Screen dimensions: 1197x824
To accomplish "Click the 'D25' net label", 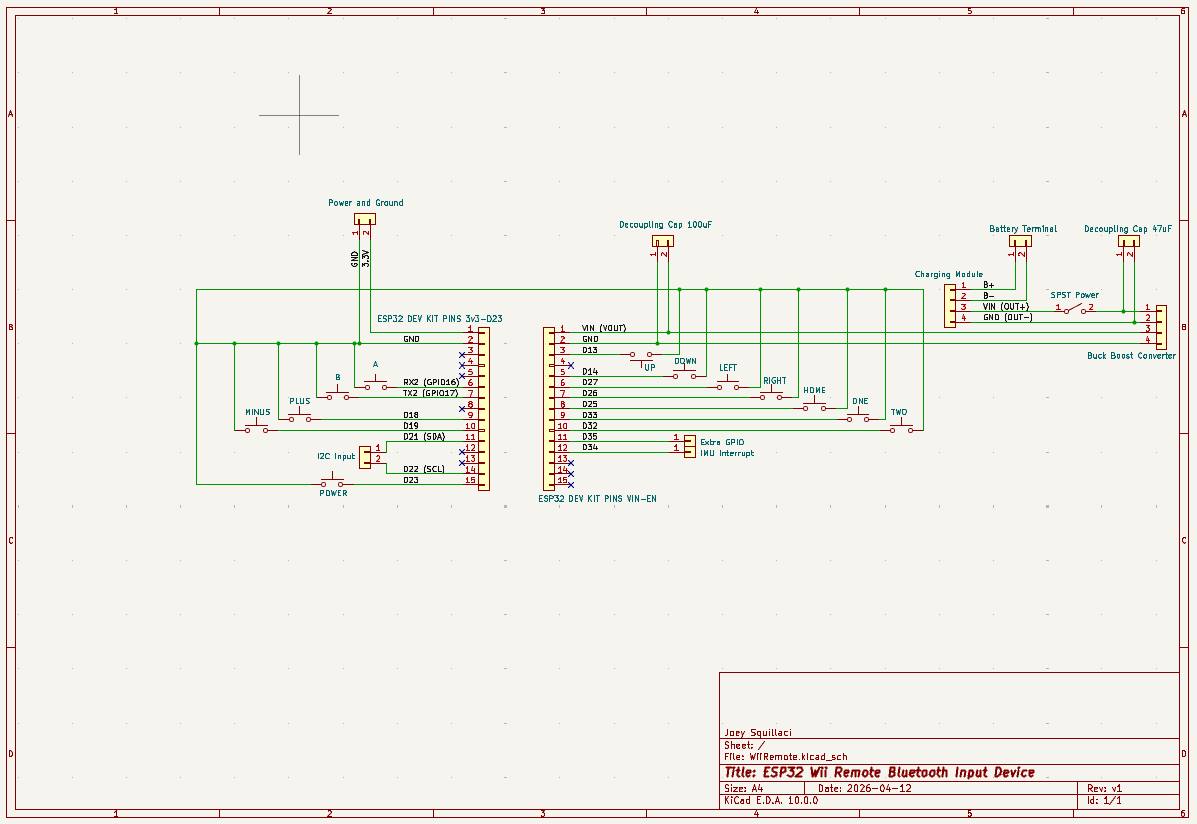I will tap(589, 404).
